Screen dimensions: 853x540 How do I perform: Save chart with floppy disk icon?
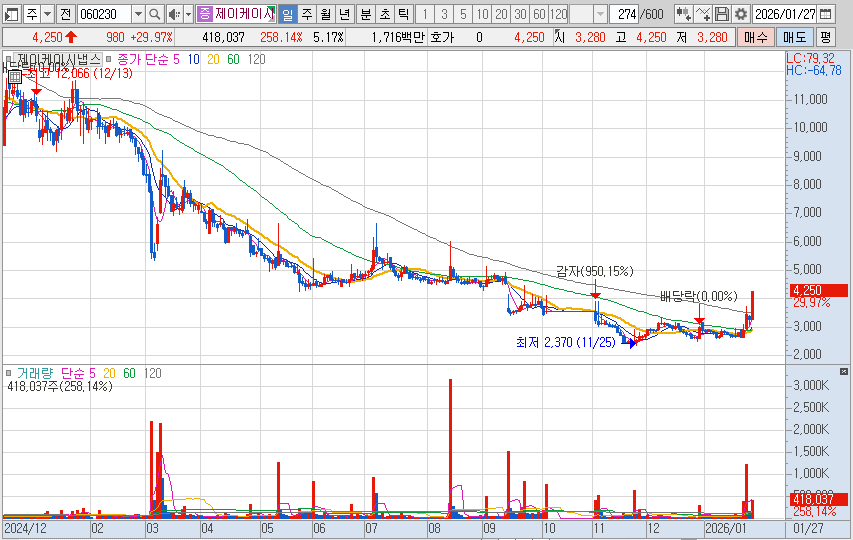tap(721, 14)
